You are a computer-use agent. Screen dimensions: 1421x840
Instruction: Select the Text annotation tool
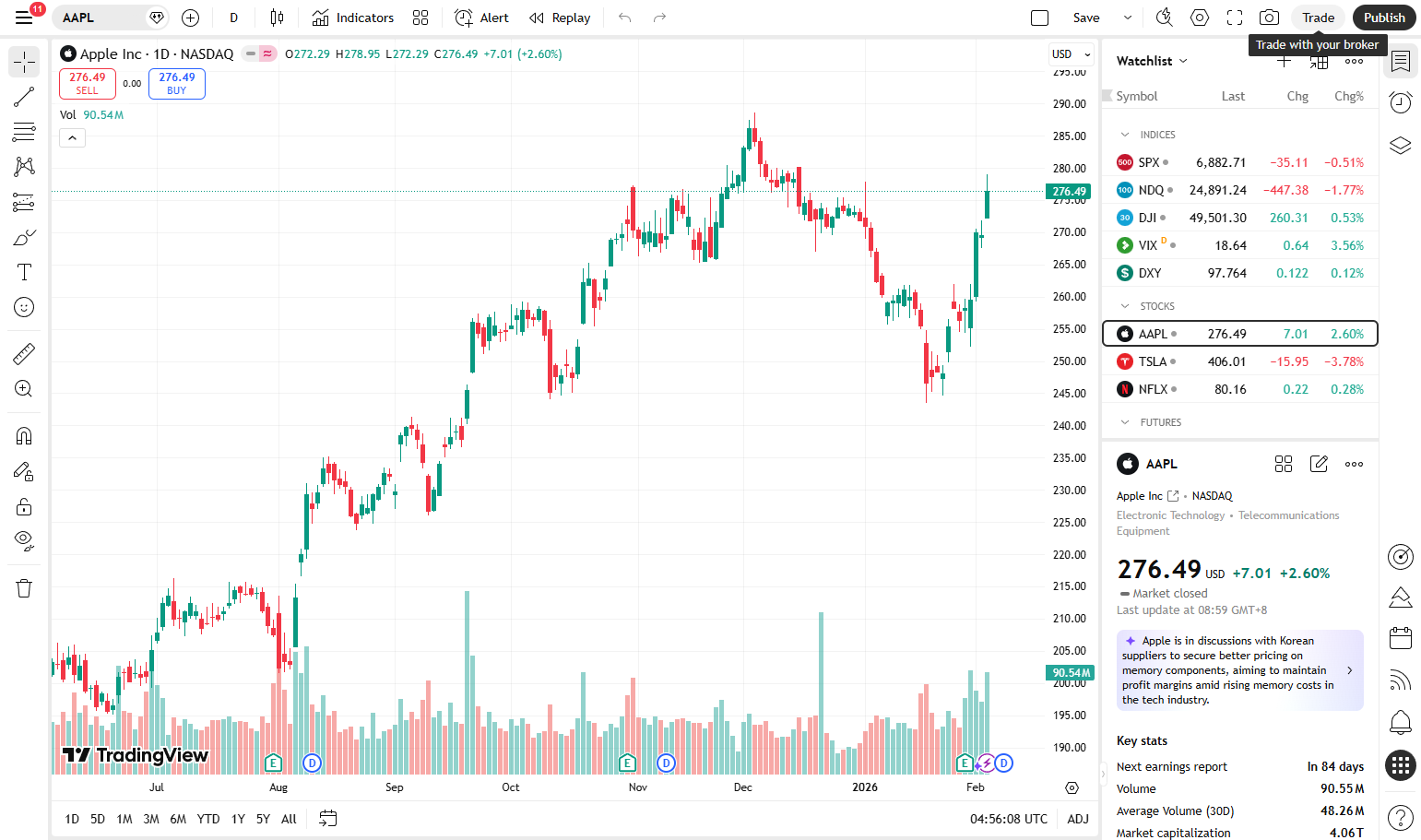pos(24,272)
